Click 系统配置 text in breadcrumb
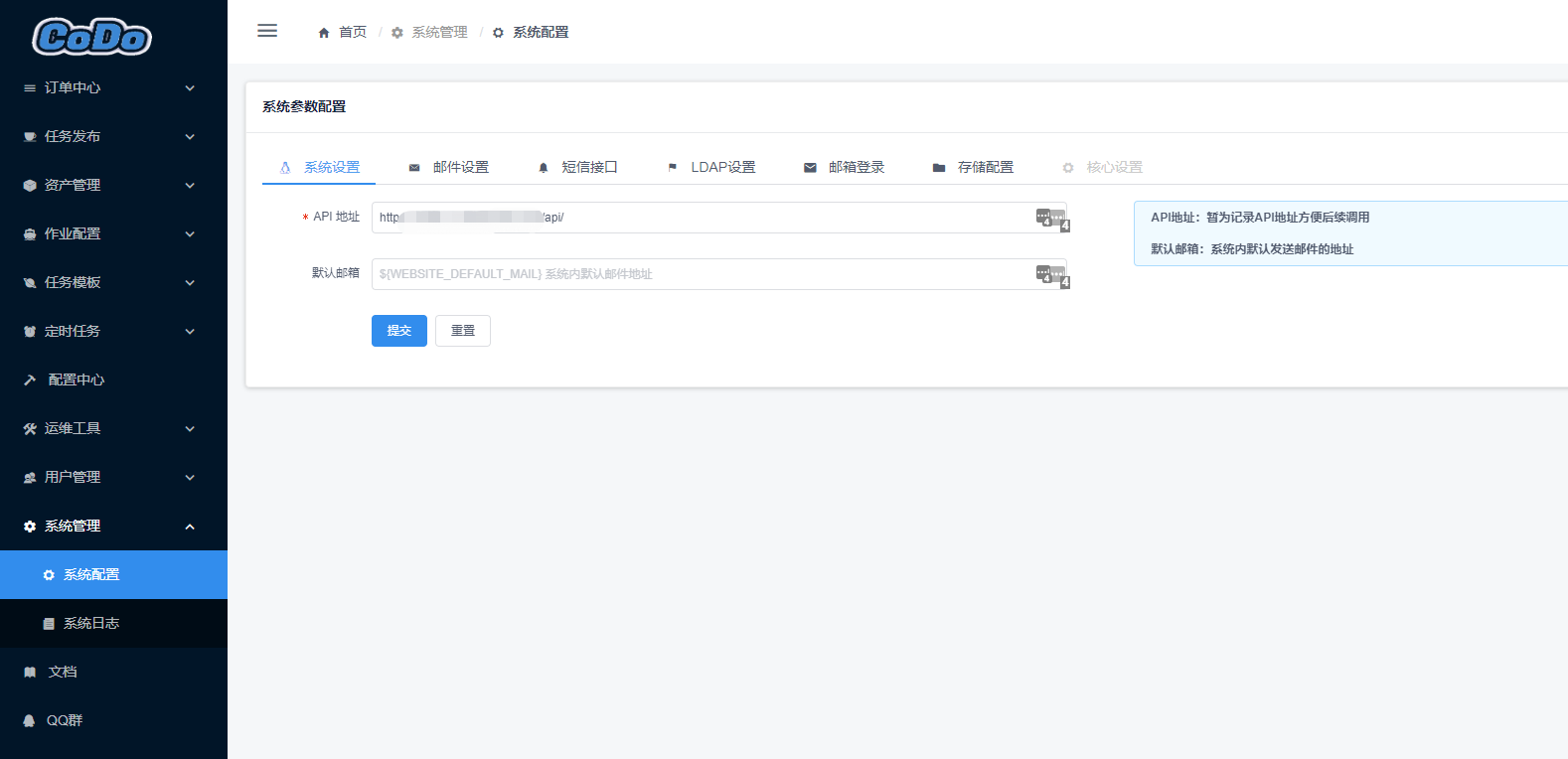1568x759 pixels. [x=541, y=33]
